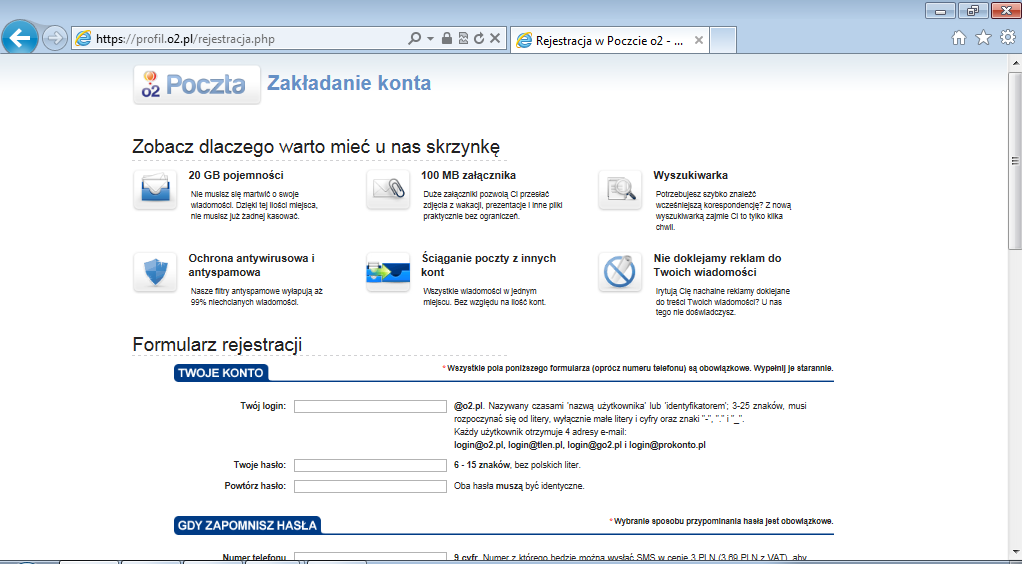Click the 100 MB załącznika paperclip icon
Image resolution: width=1022 pixels, height=564 pixels.
coord(388,190)
